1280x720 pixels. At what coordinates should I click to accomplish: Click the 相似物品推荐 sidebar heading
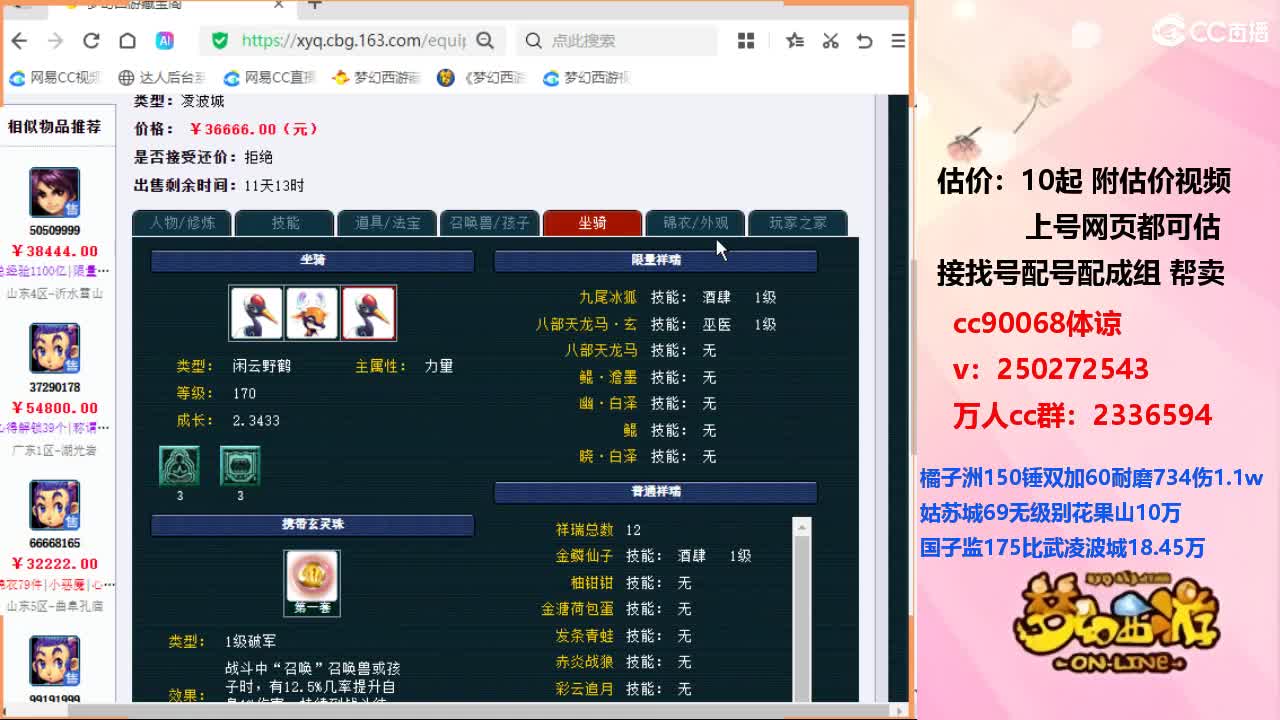click(x=55, y=126)
